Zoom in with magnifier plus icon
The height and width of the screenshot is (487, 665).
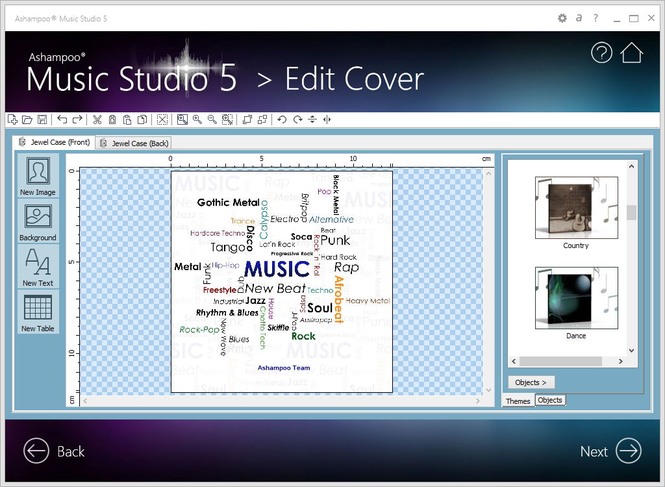pos(197,120)
